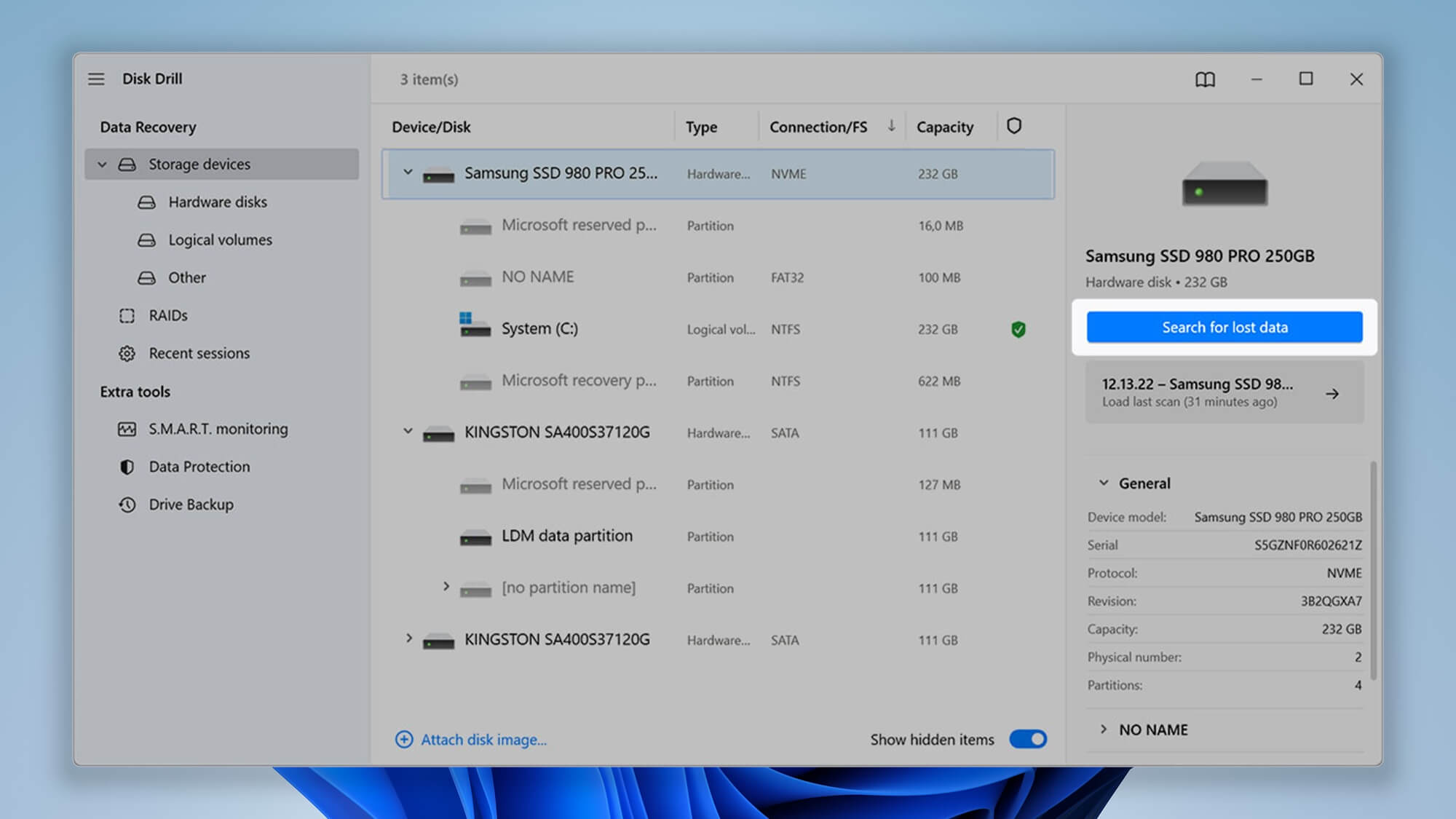Click the green protection shield on System (C:)
The image size is (1456, 819).
point(1018,329)
